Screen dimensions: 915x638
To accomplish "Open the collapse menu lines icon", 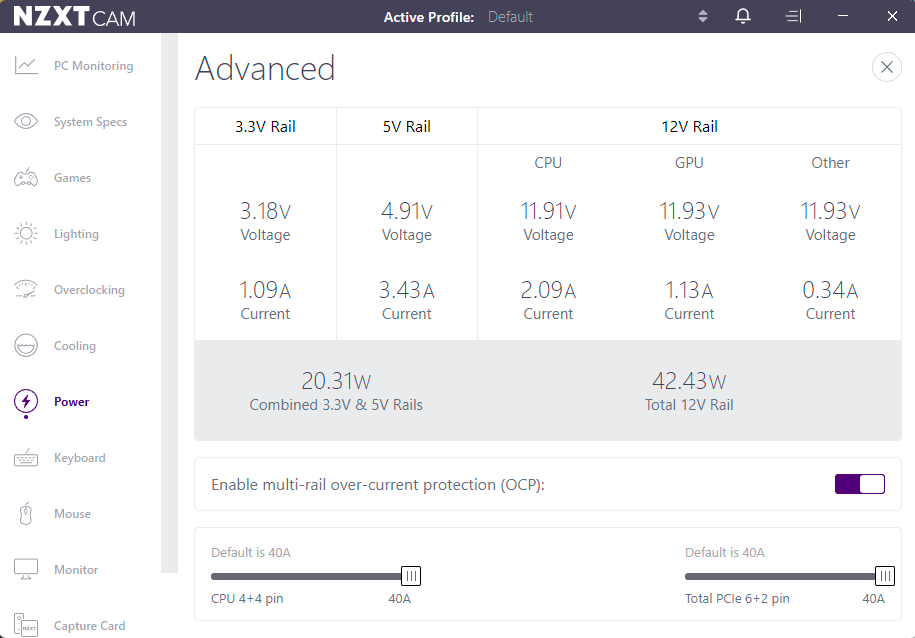I will (793, 16).
